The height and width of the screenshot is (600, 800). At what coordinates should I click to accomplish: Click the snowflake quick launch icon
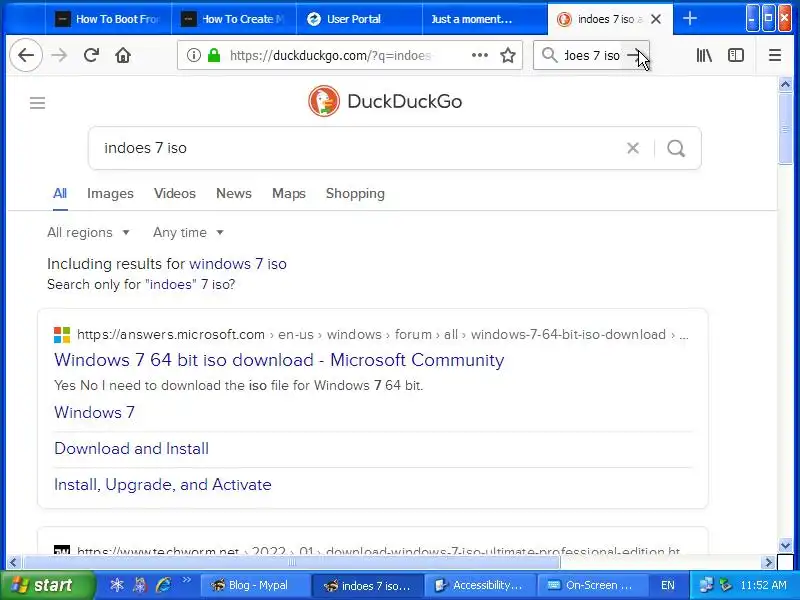[x=117, y=585]
